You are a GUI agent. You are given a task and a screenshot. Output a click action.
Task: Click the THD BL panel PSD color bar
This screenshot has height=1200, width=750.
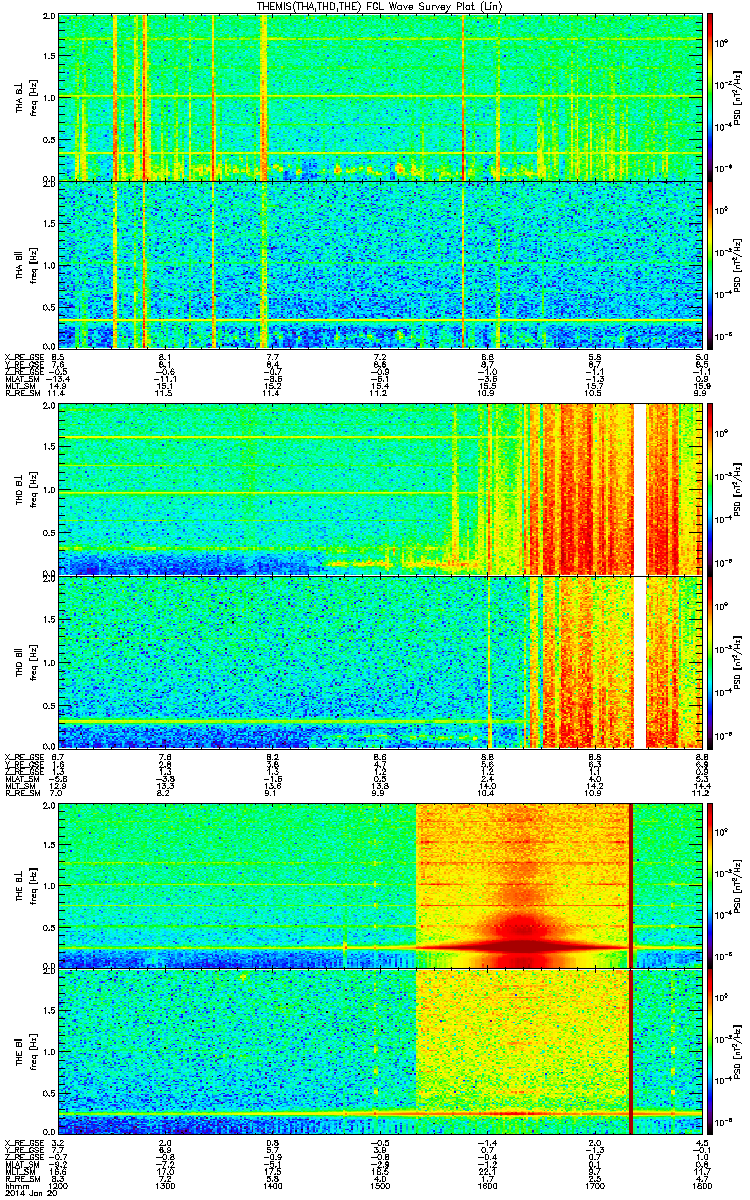coord(711,489)
